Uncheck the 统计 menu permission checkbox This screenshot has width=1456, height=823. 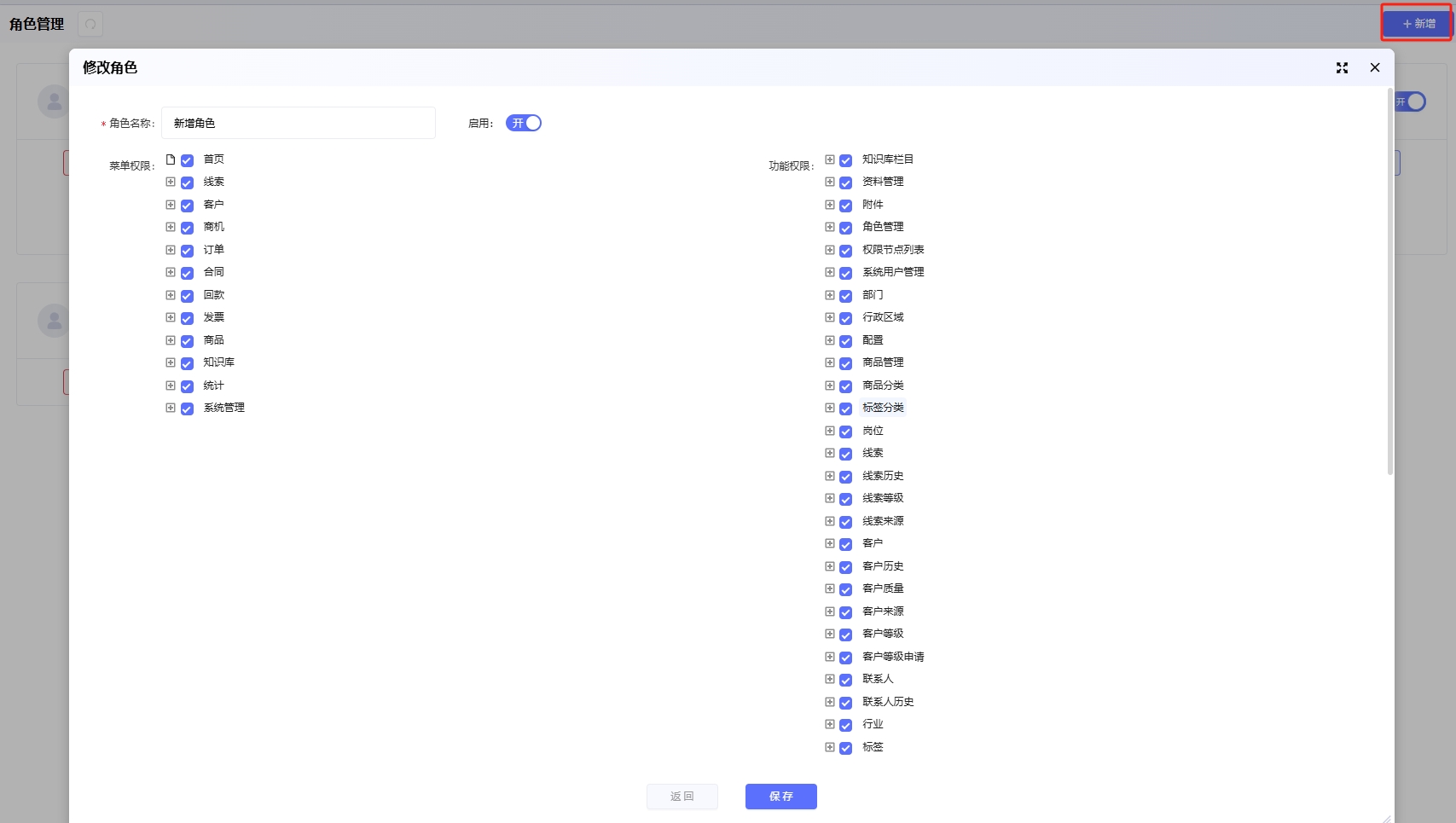(x=187, y=386)
